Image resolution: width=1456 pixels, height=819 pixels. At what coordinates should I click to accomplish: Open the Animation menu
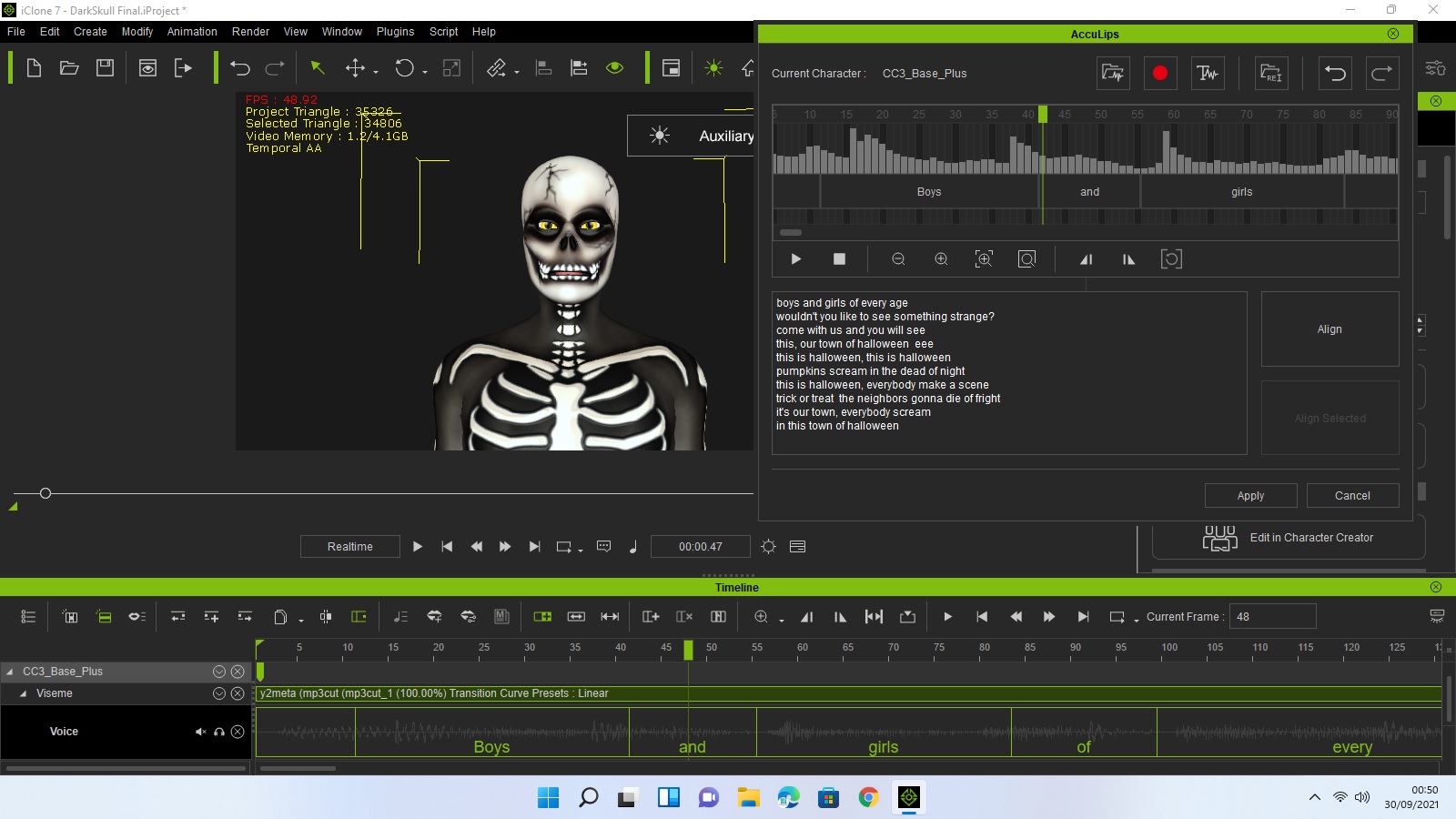click(192, 32)
